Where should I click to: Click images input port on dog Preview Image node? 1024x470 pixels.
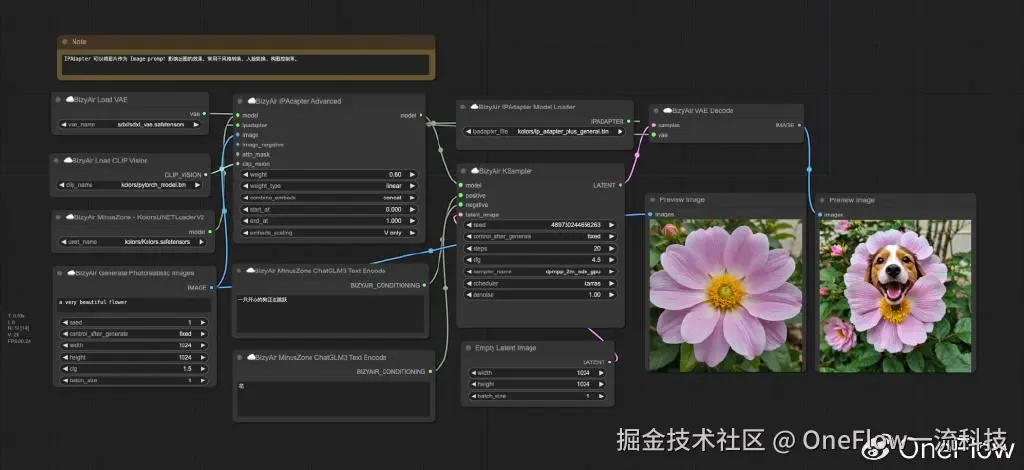(x=820, y=214)
